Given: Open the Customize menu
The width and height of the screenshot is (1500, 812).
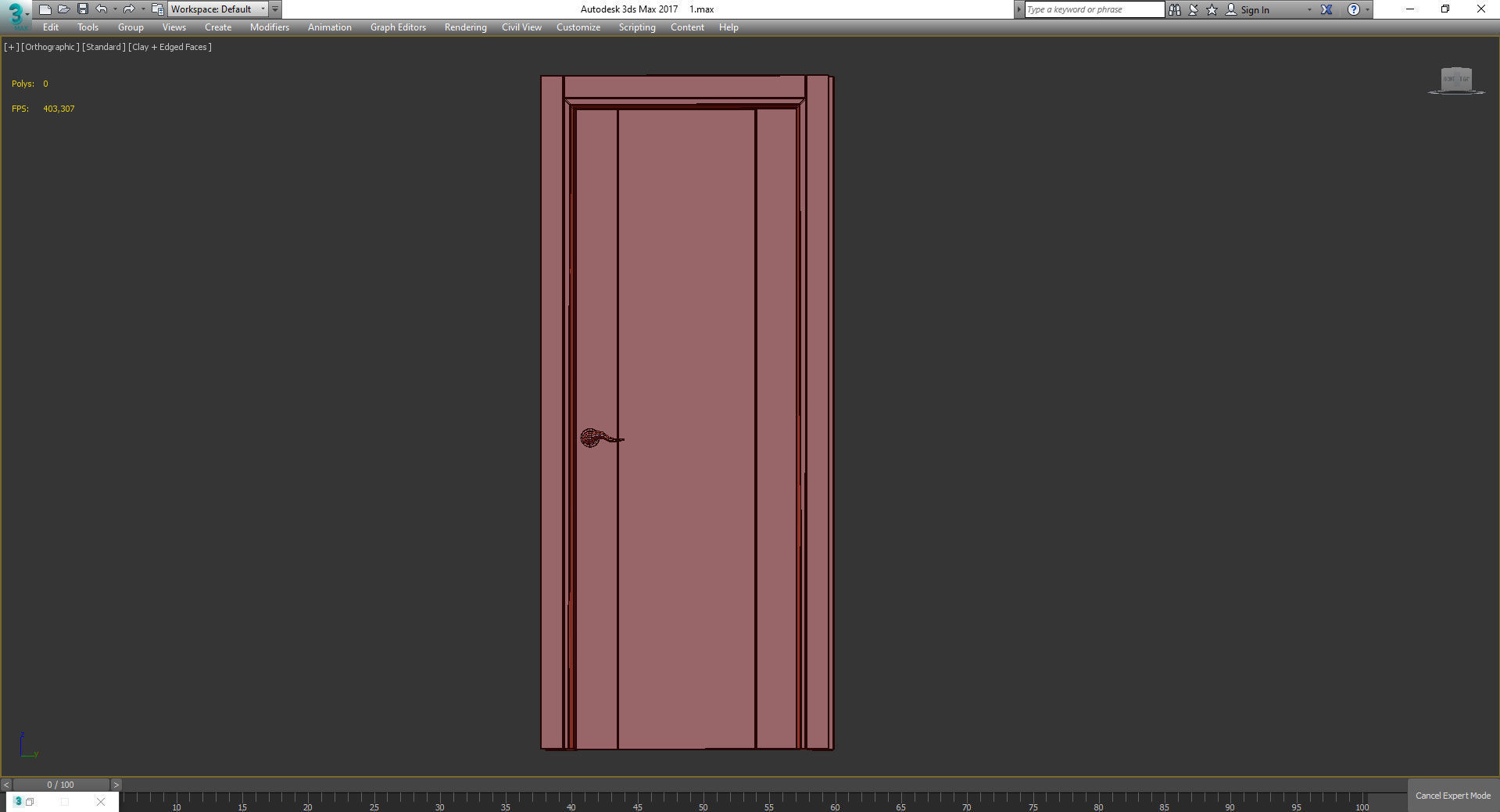Looking at the screenshot, I should click(578, 27).
